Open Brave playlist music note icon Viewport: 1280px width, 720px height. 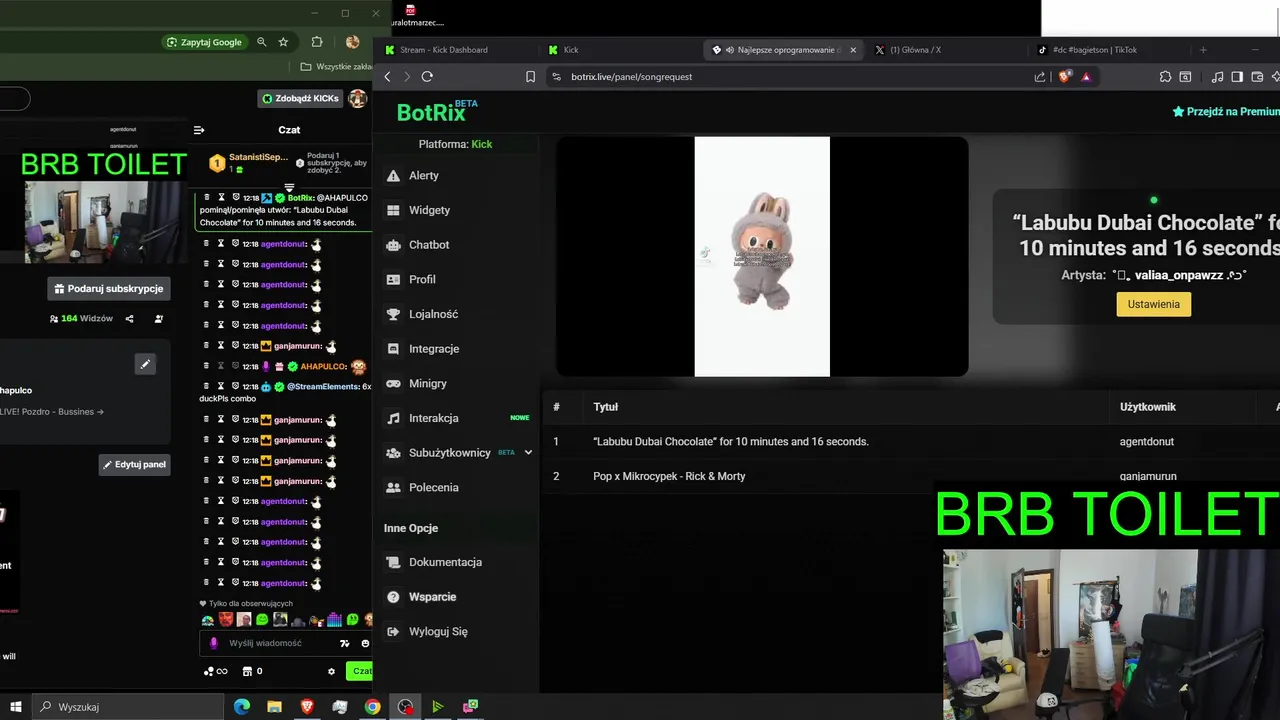coord(1217,77)
